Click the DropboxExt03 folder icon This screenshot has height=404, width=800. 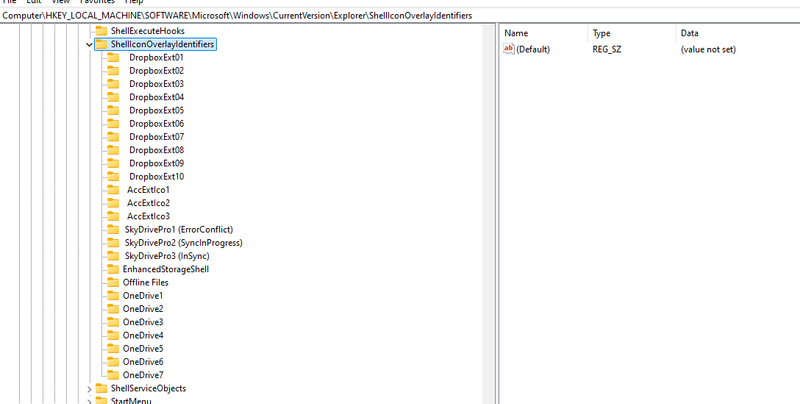[x=113, y=84]
